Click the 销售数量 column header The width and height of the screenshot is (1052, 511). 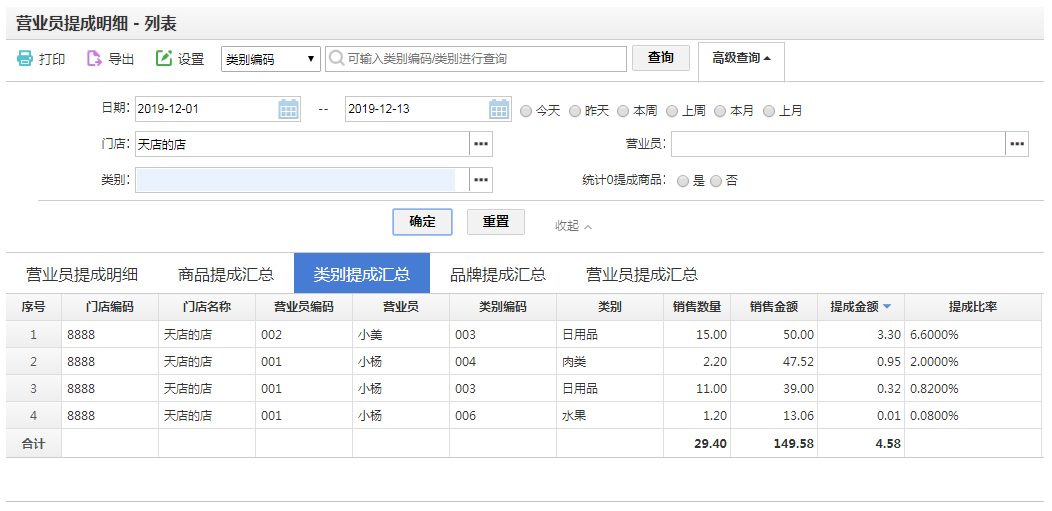tap(697, 307)
